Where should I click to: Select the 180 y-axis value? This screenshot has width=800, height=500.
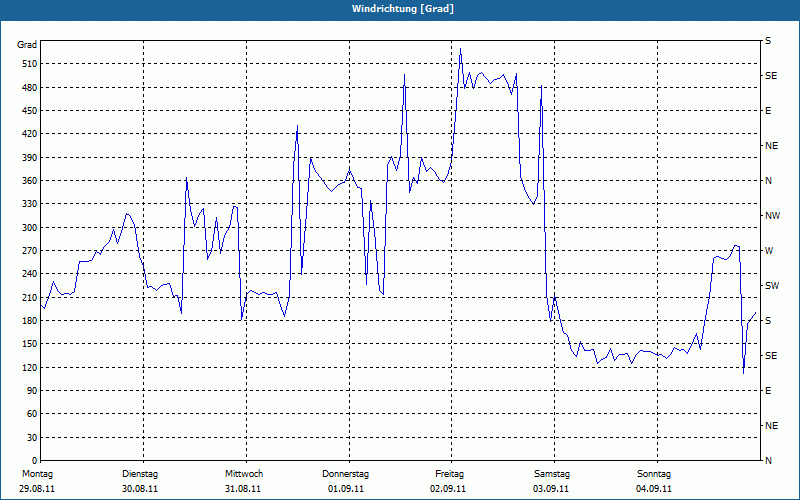[x=30, y=320]
